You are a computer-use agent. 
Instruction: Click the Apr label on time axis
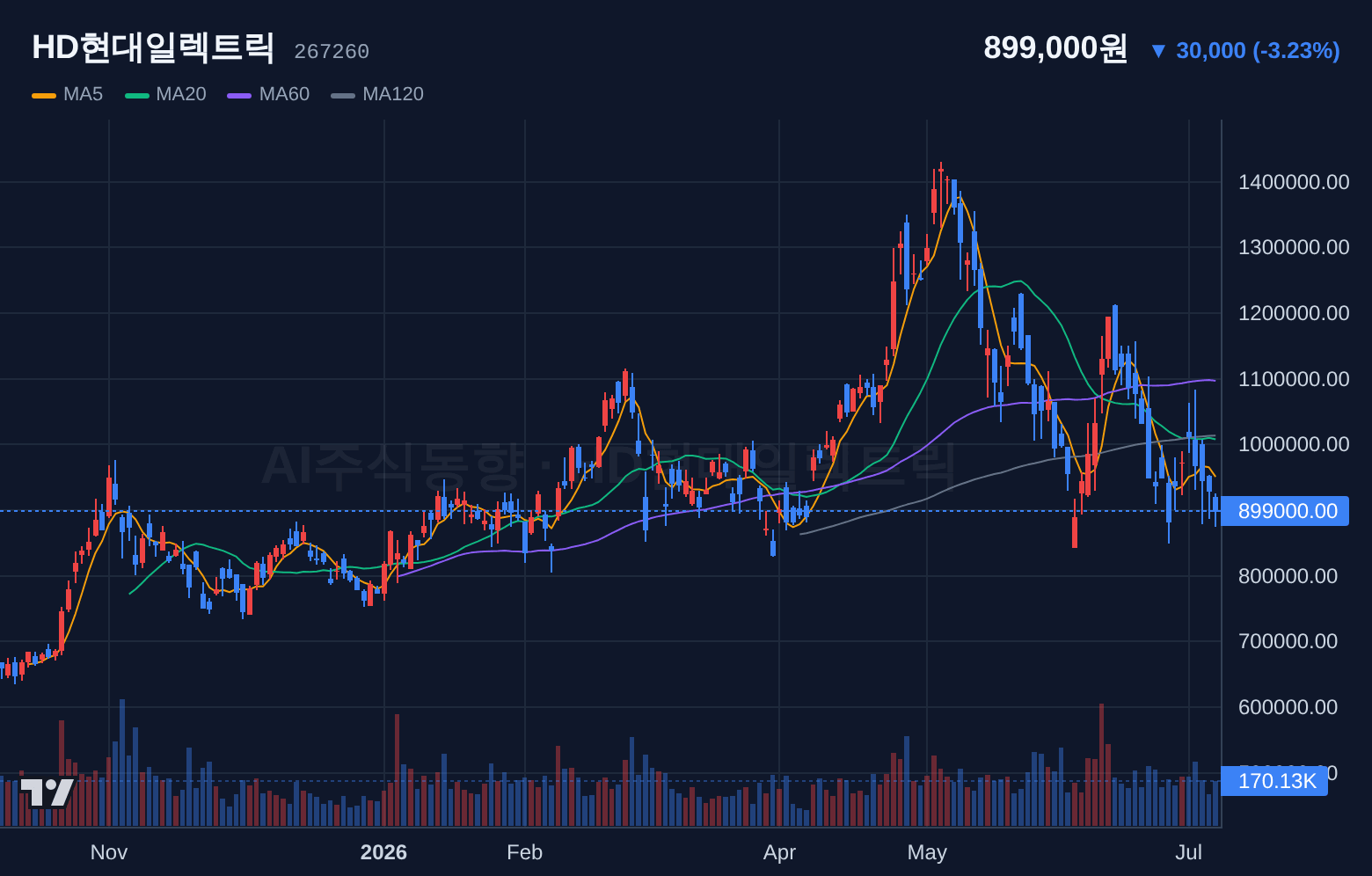click(x=779, y=852)
